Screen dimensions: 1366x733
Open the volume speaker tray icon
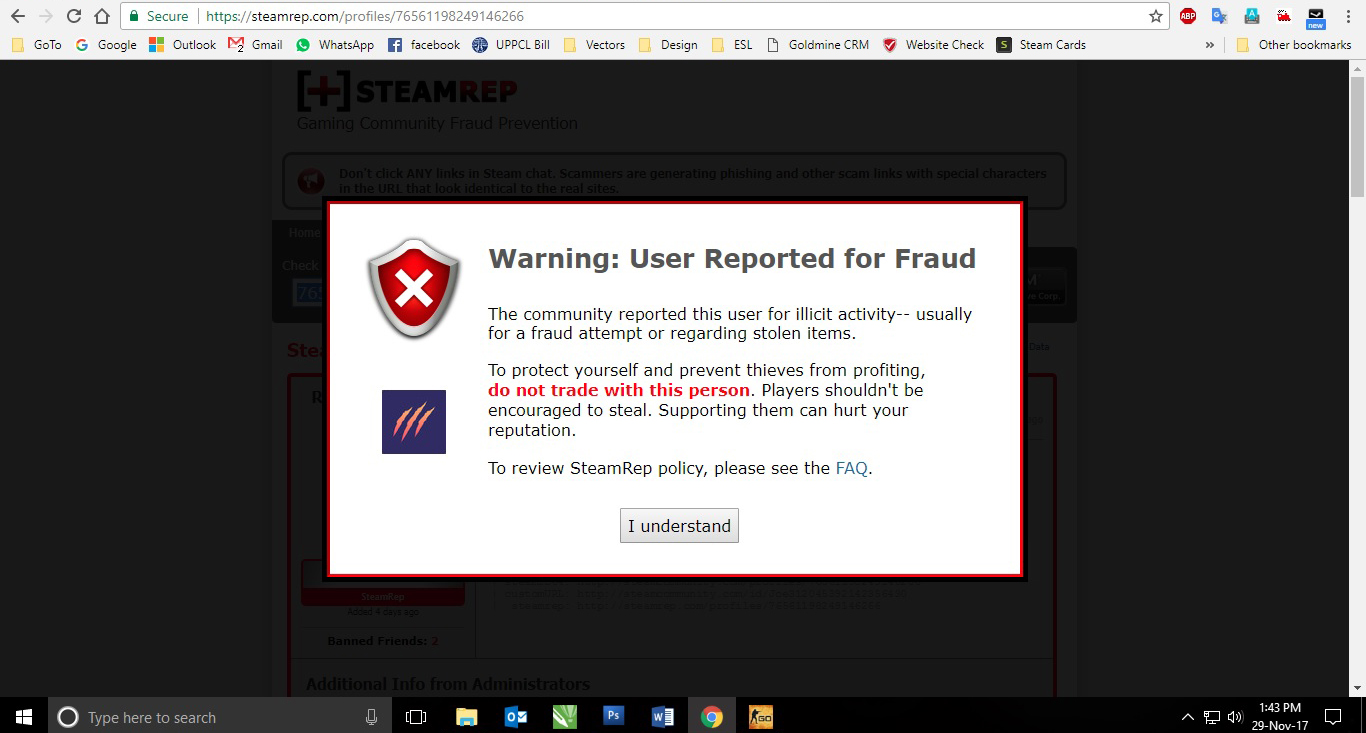coord(1235,716)
